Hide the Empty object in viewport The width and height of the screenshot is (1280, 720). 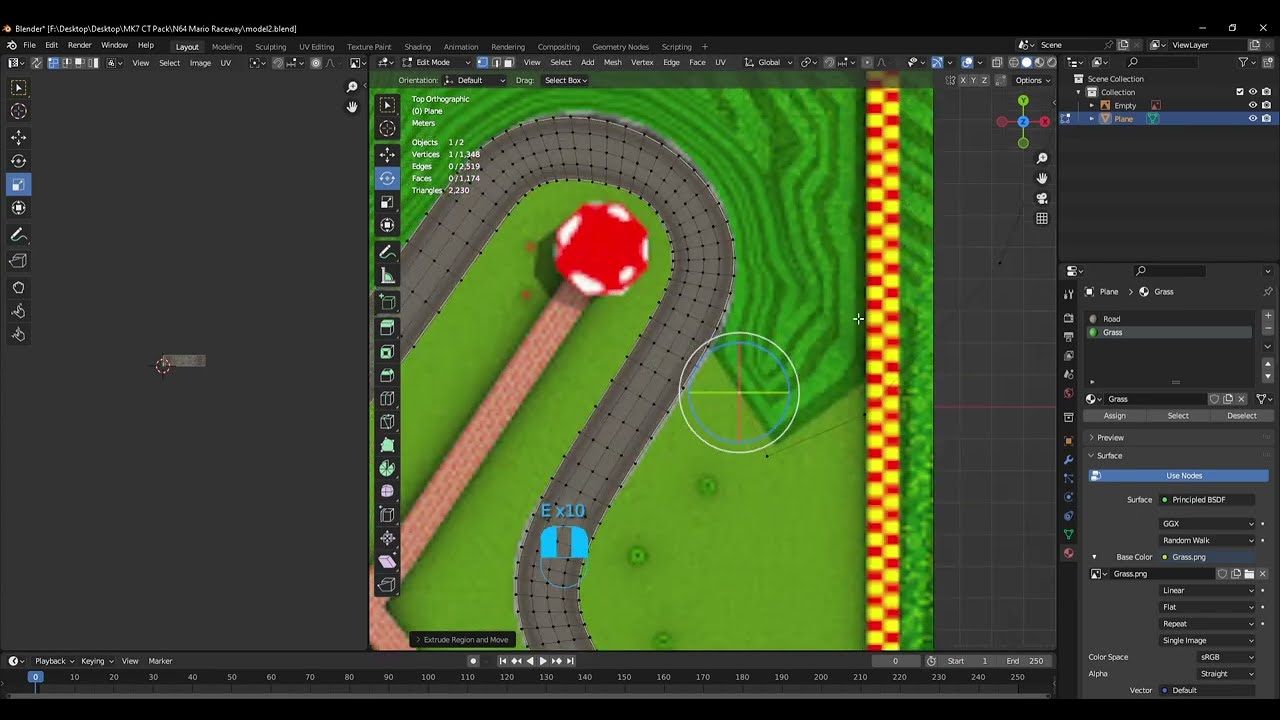[x=1252, y=105]
